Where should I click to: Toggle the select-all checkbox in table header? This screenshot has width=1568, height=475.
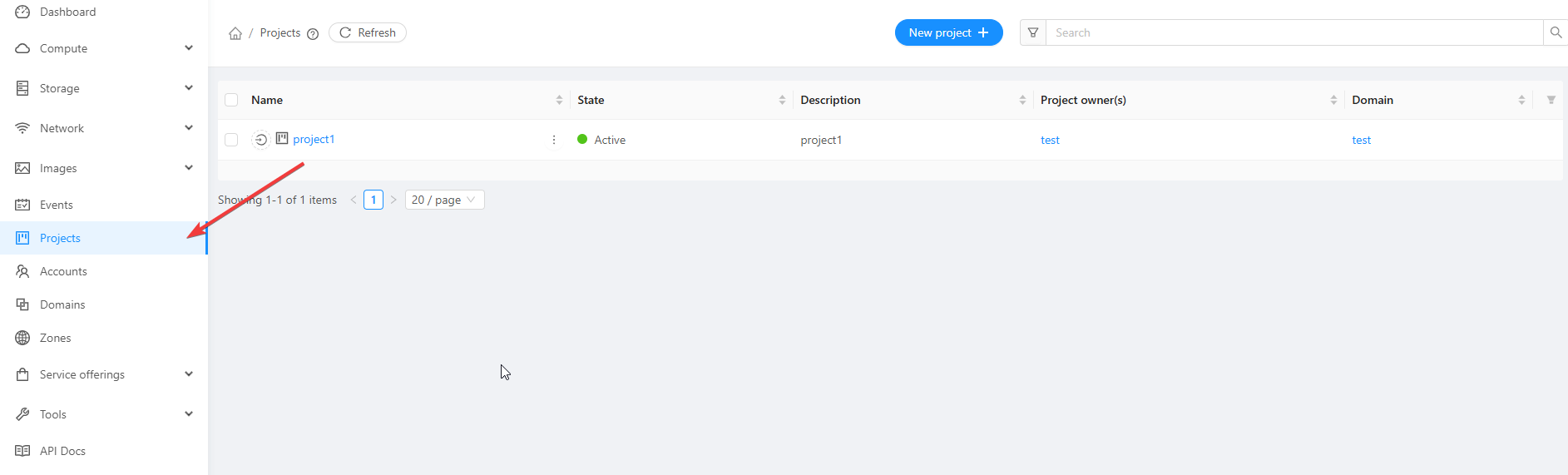pyautogui.click(x=231, y=100)
